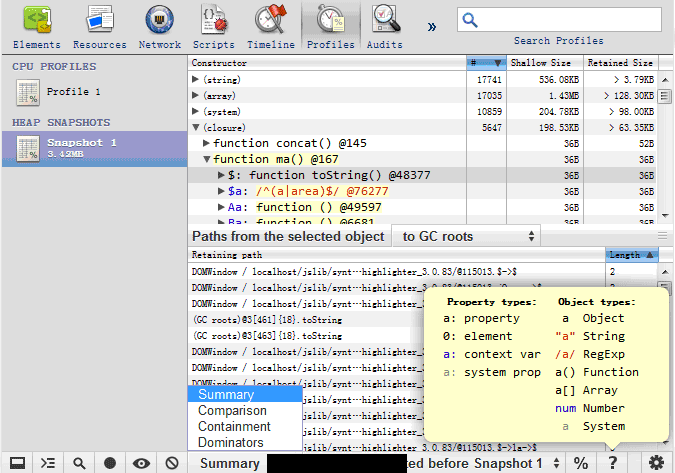Sort by the # count column header
The width and height of the screenshot is (675, 473).
[x=486, y=63]
